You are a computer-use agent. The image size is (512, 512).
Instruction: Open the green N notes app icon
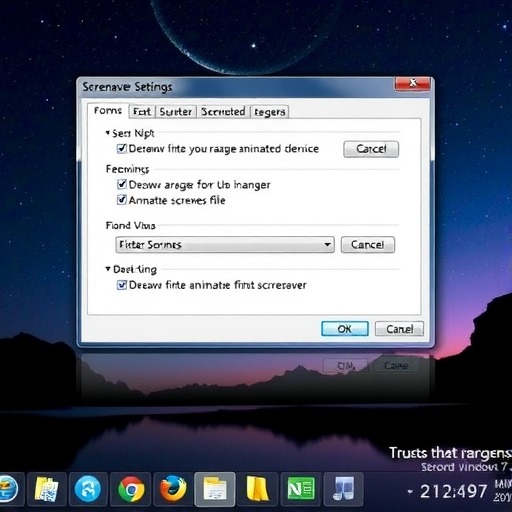click(301, 489)
